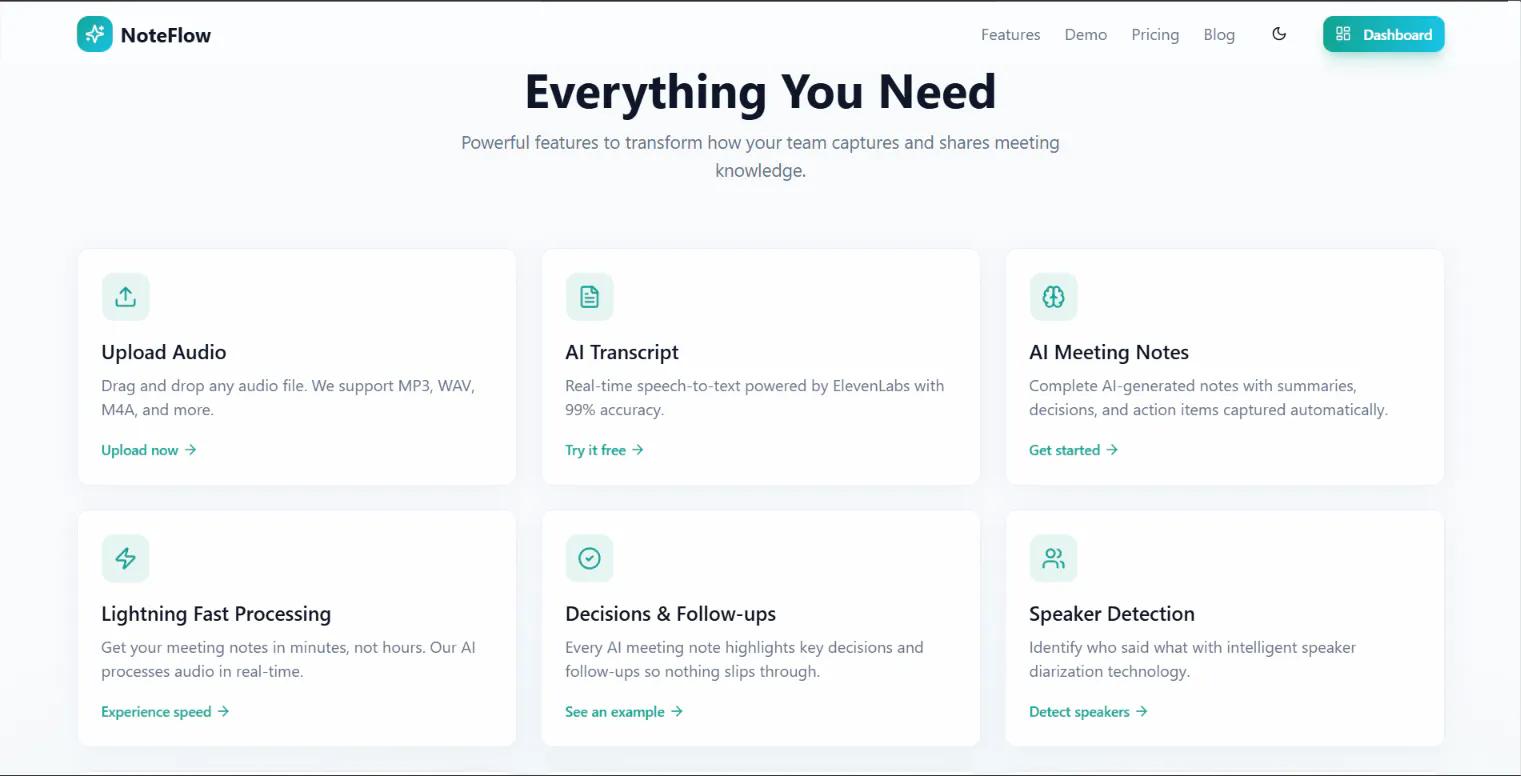Click the 'Every AI meeting note highlights' text
Screen dimensions: 1521x776
744,660
